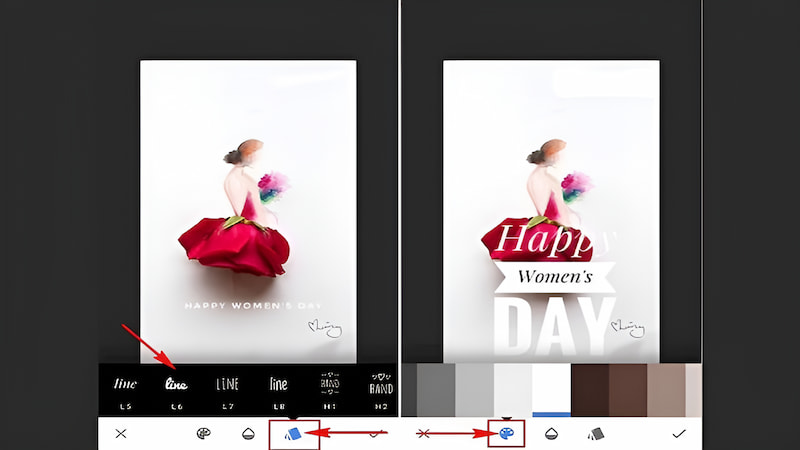800x450 pixels.
Task: Choose the N2 hearts band text style
Action: [381, 390]
